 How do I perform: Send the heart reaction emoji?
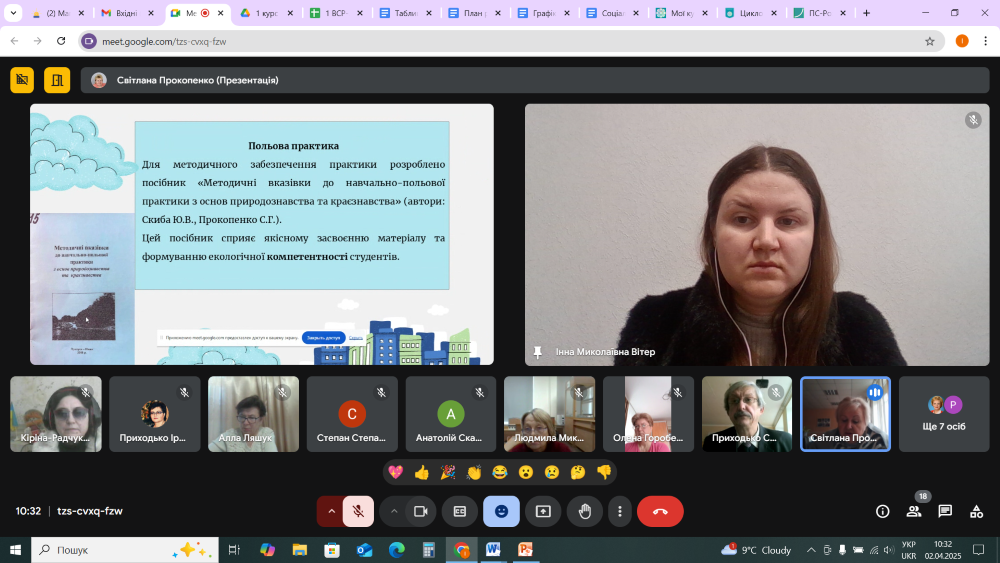(x=395, y=472)
